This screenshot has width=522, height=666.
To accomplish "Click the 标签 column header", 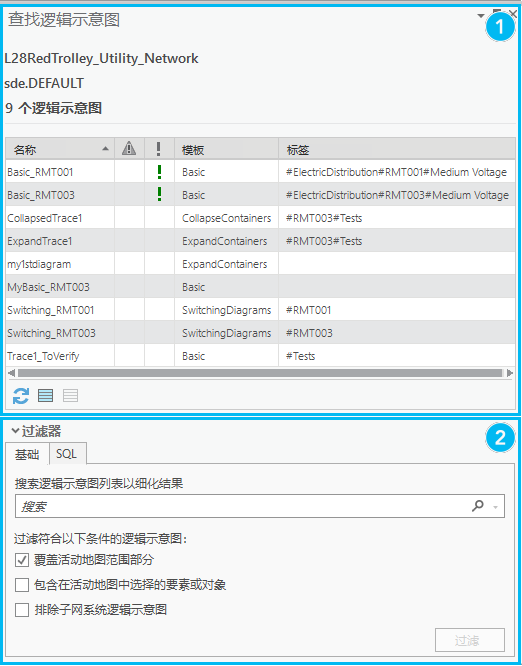I will 397,149.
